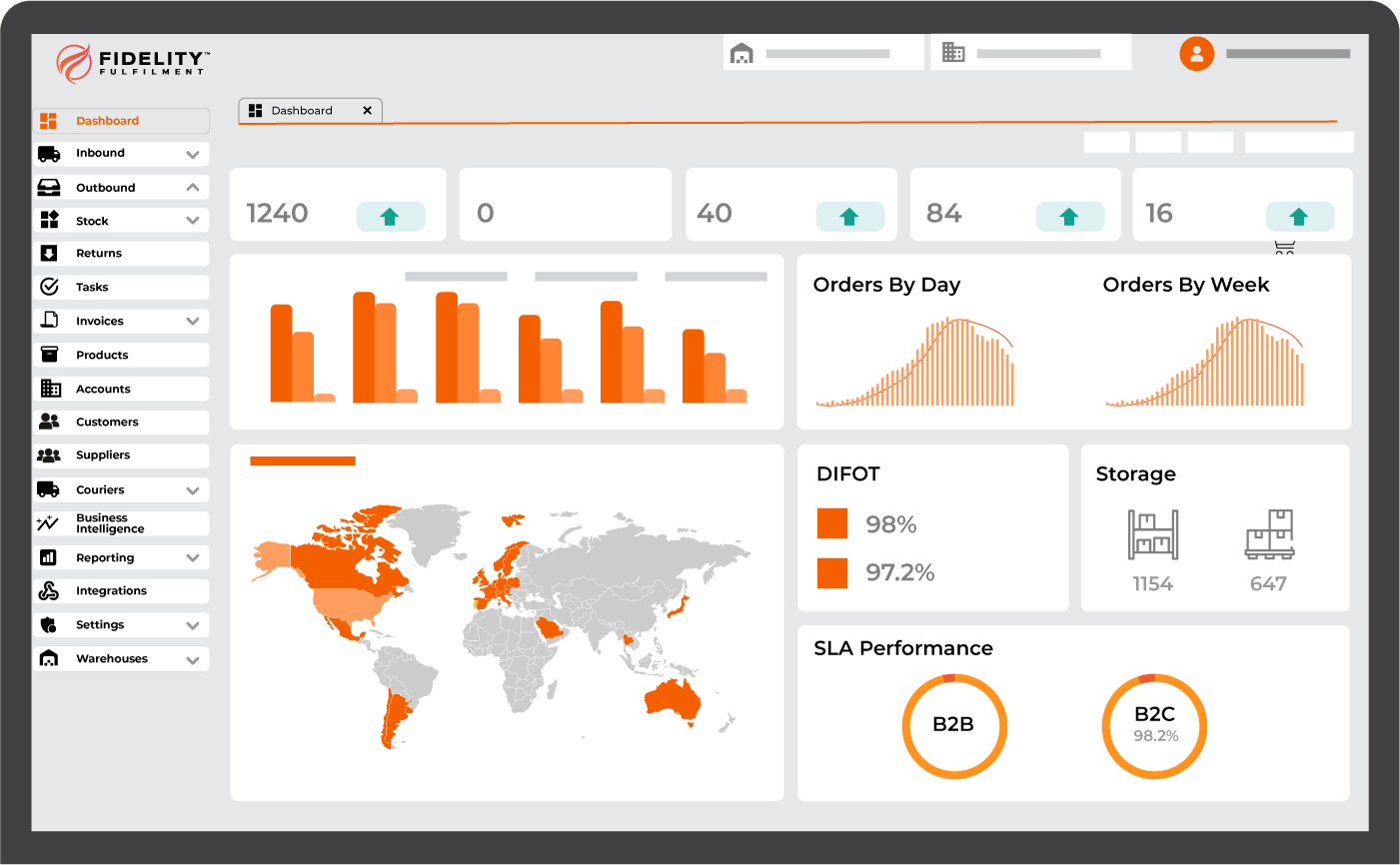Click the B2B SLA donut ring
This screenshot has height=865, width=1400.
(954, 726)
